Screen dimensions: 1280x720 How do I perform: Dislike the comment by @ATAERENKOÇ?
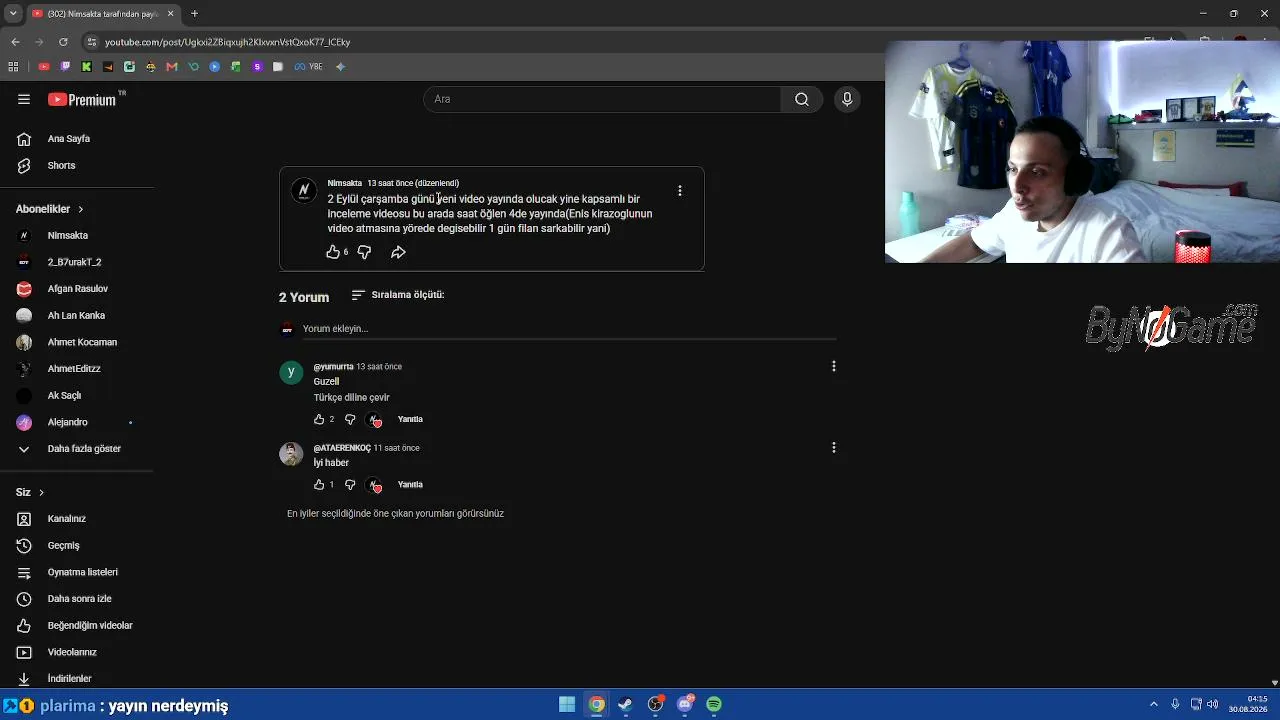coord(350,484)
